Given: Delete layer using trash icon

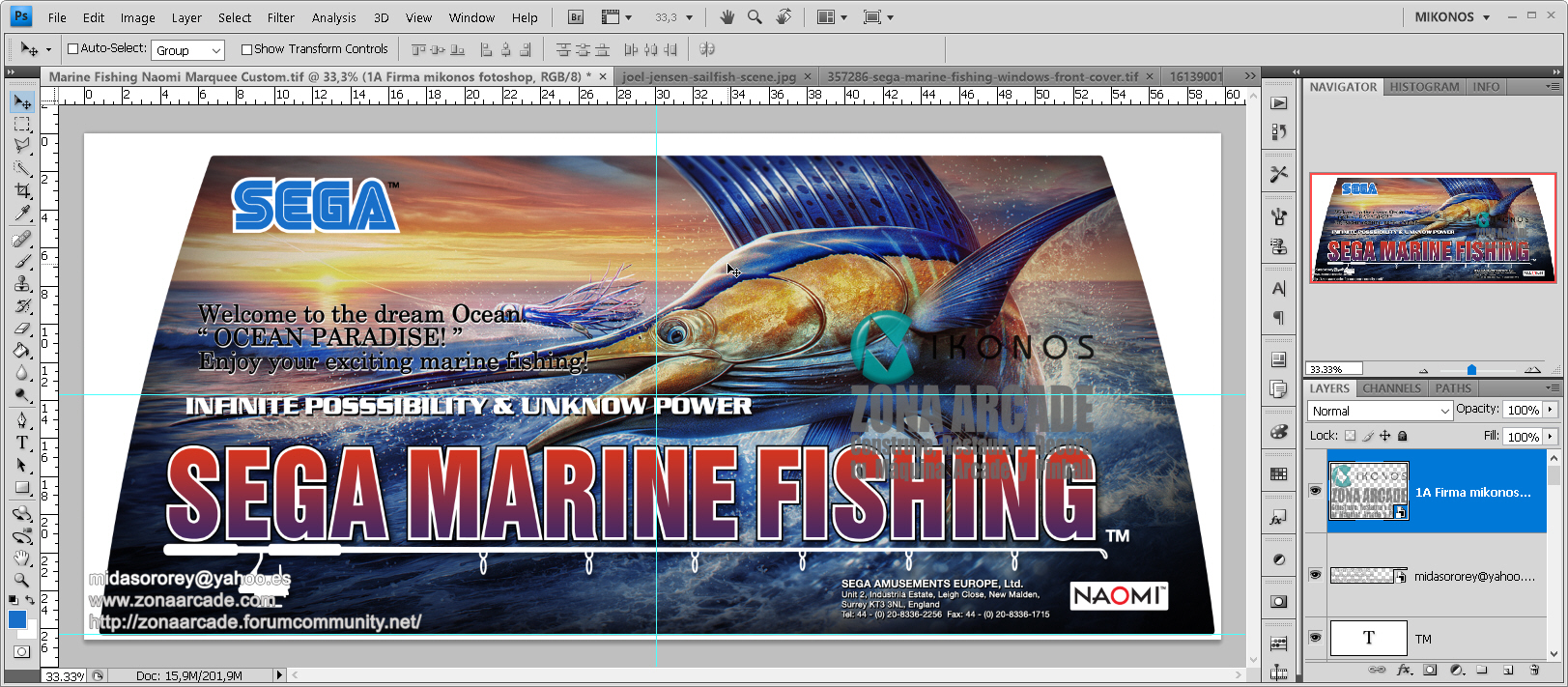Looking at the screenshot, I should 1534,670.
